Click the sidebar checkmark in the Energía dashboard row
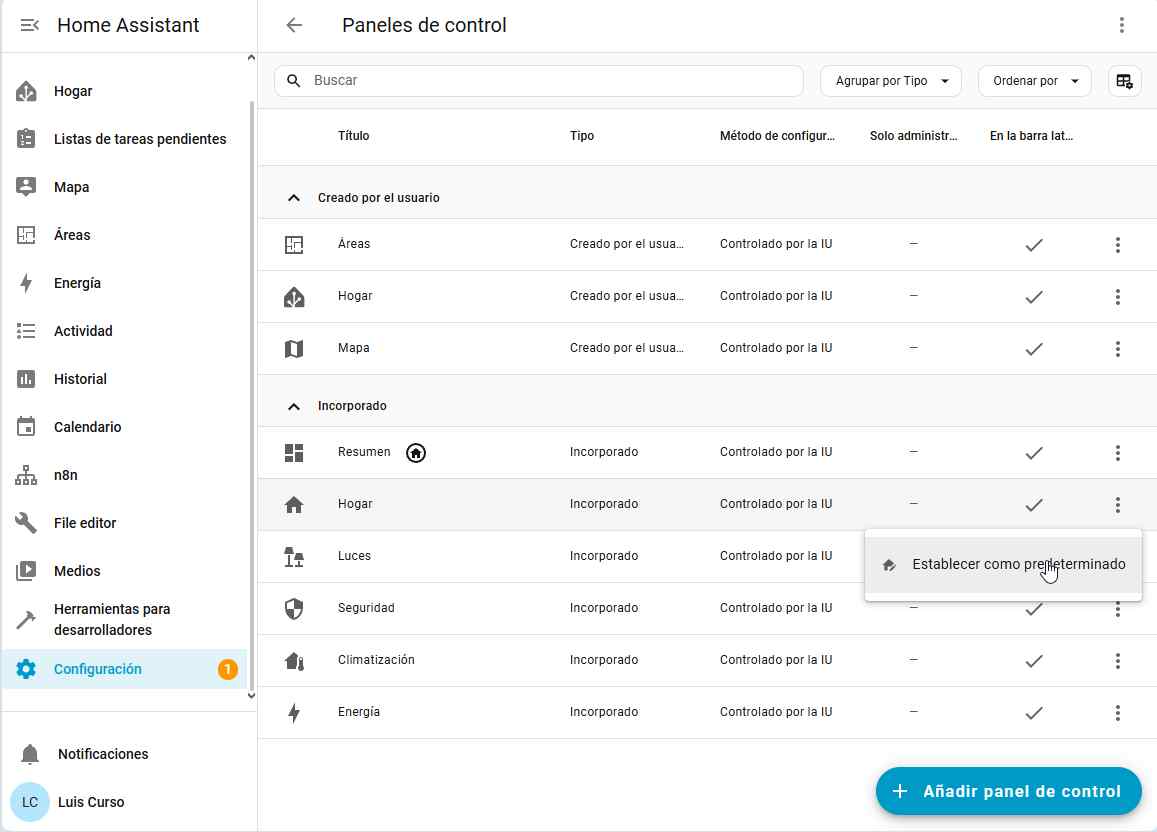This screenshot has height=832, width=1157. [x=1034, y=713]
